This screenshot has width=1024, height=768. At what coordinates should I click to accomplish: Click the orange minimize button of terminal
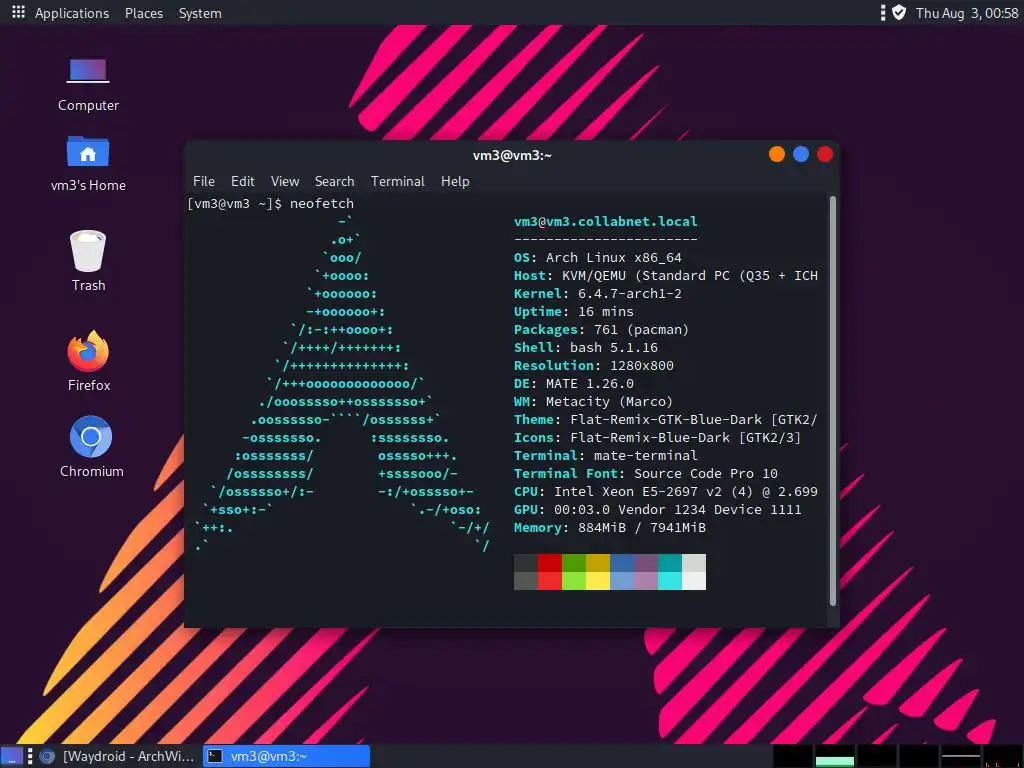[776, 154]
